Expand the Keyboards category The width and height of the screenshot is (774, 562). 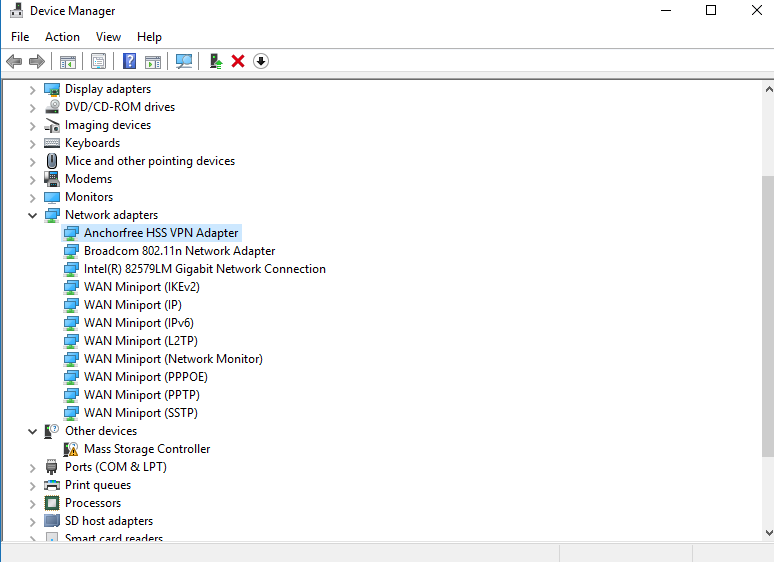click(x=33, y=143)
